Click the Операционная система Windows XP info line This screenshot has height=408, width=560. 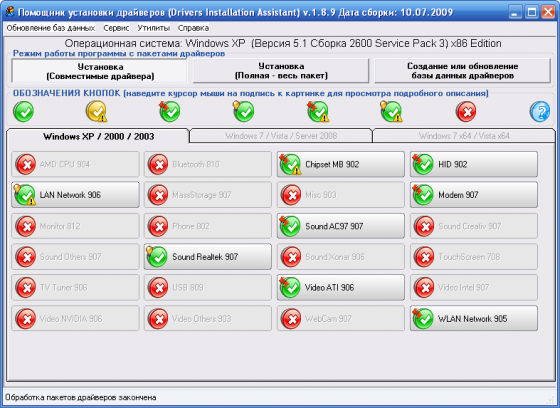click(283, 43)
